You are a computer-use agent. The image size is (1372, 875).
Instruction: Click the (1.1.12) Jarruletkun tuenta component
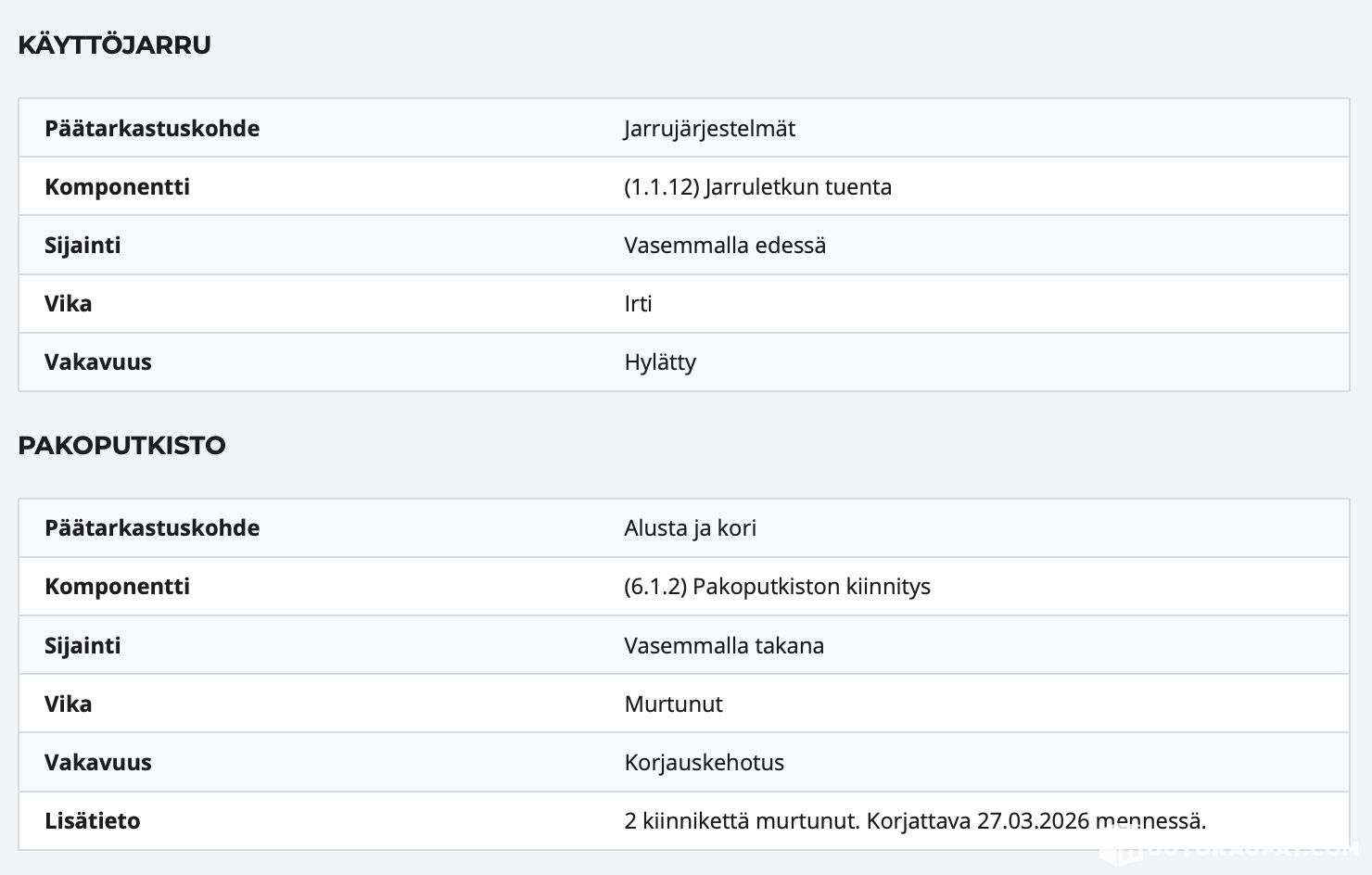pyautogui.click(x=757, y=186)
